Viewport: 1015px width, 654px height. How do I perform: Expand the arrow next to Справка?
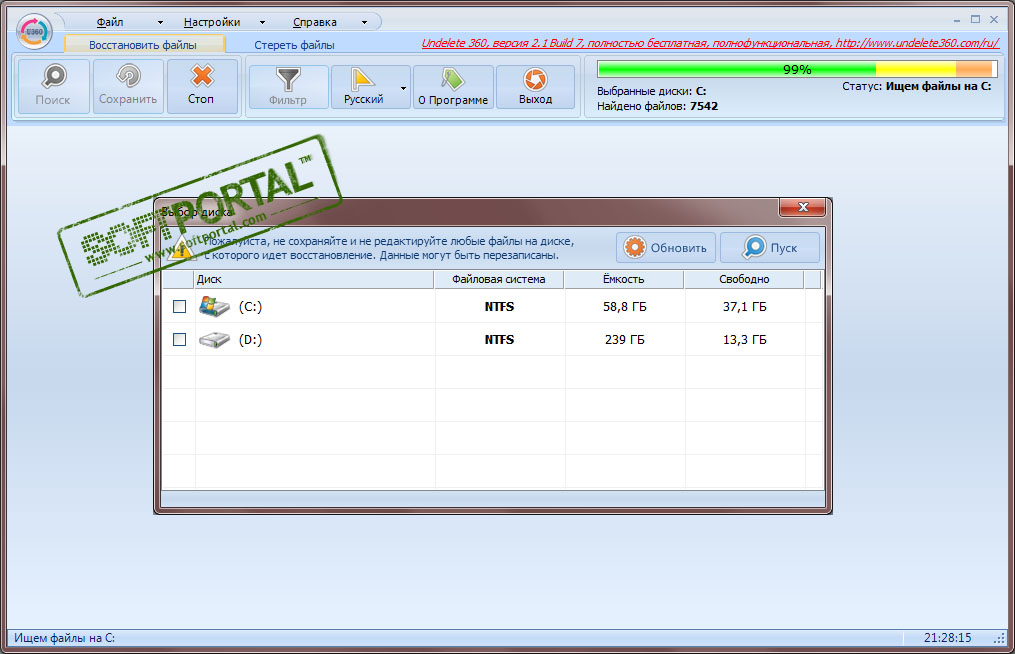point(364,23)
